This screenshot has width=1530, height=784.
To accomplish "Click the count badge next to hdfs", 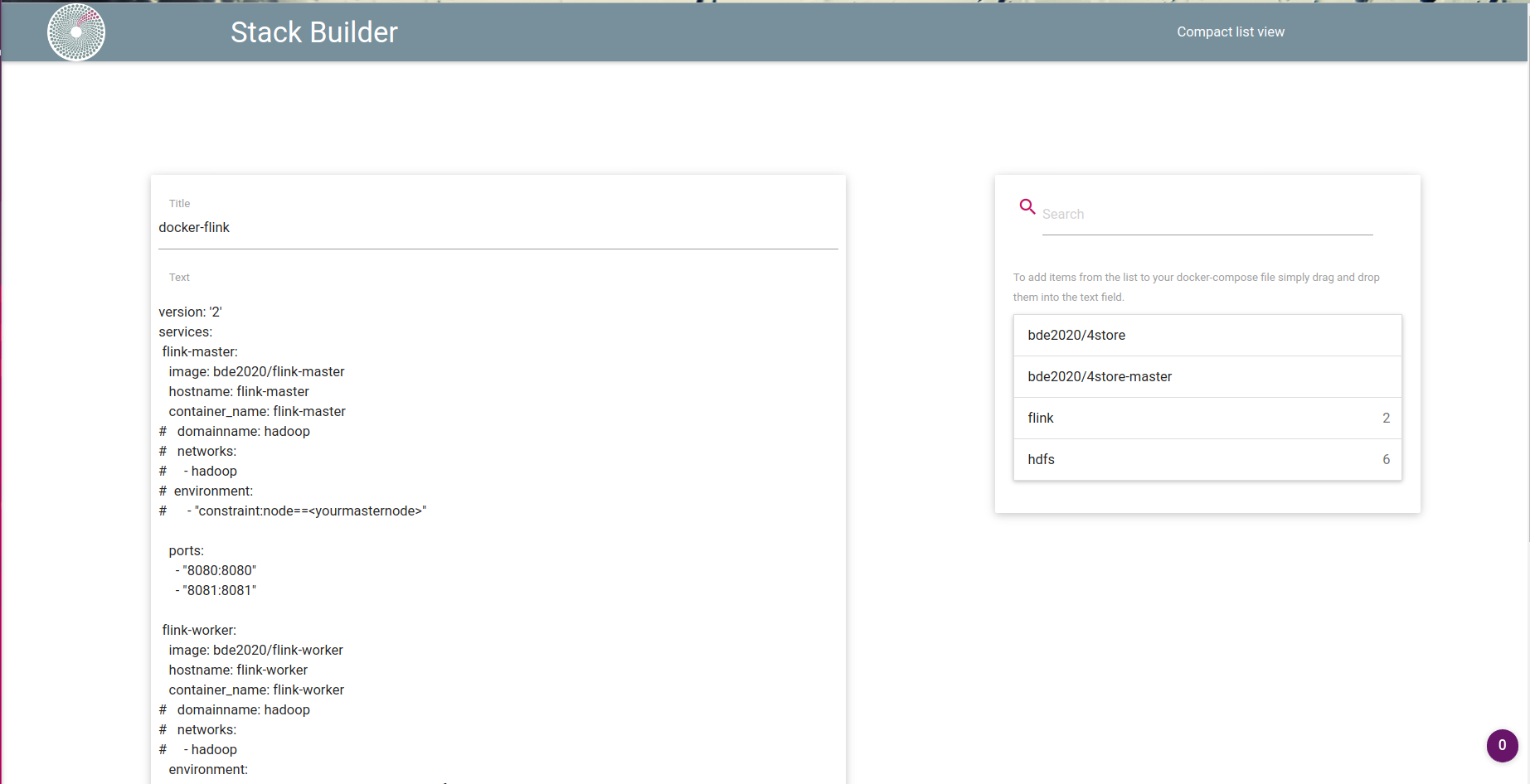I will (x=1386, y=459).
